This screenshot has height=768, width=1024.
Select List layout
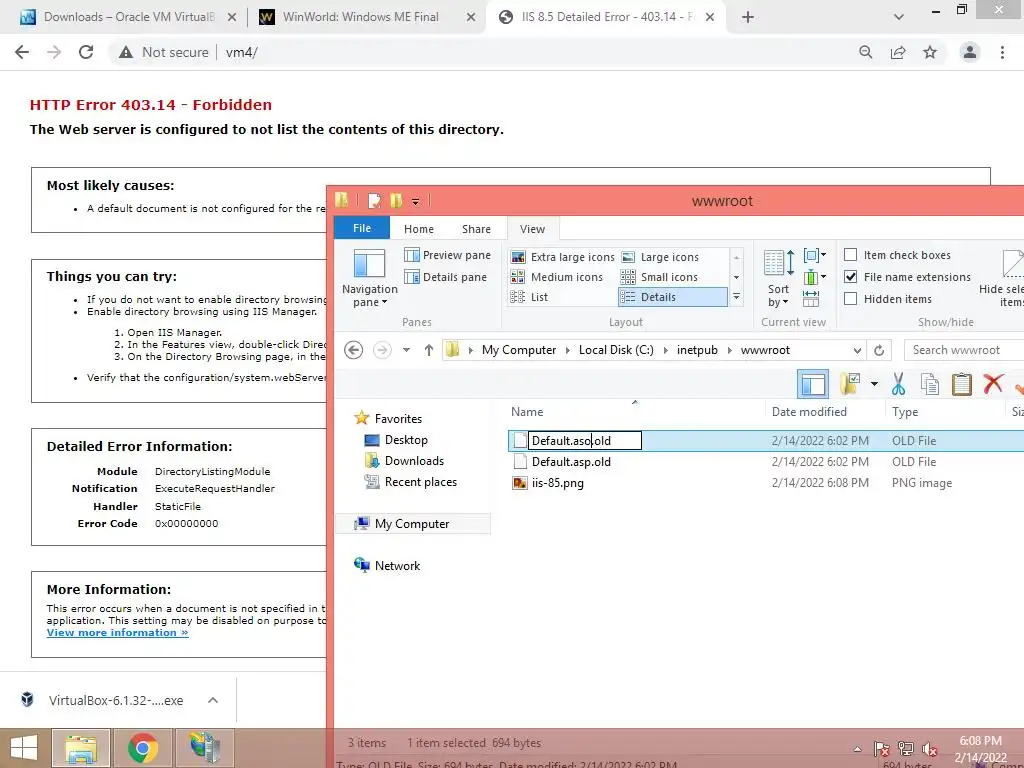click(530, 297)
